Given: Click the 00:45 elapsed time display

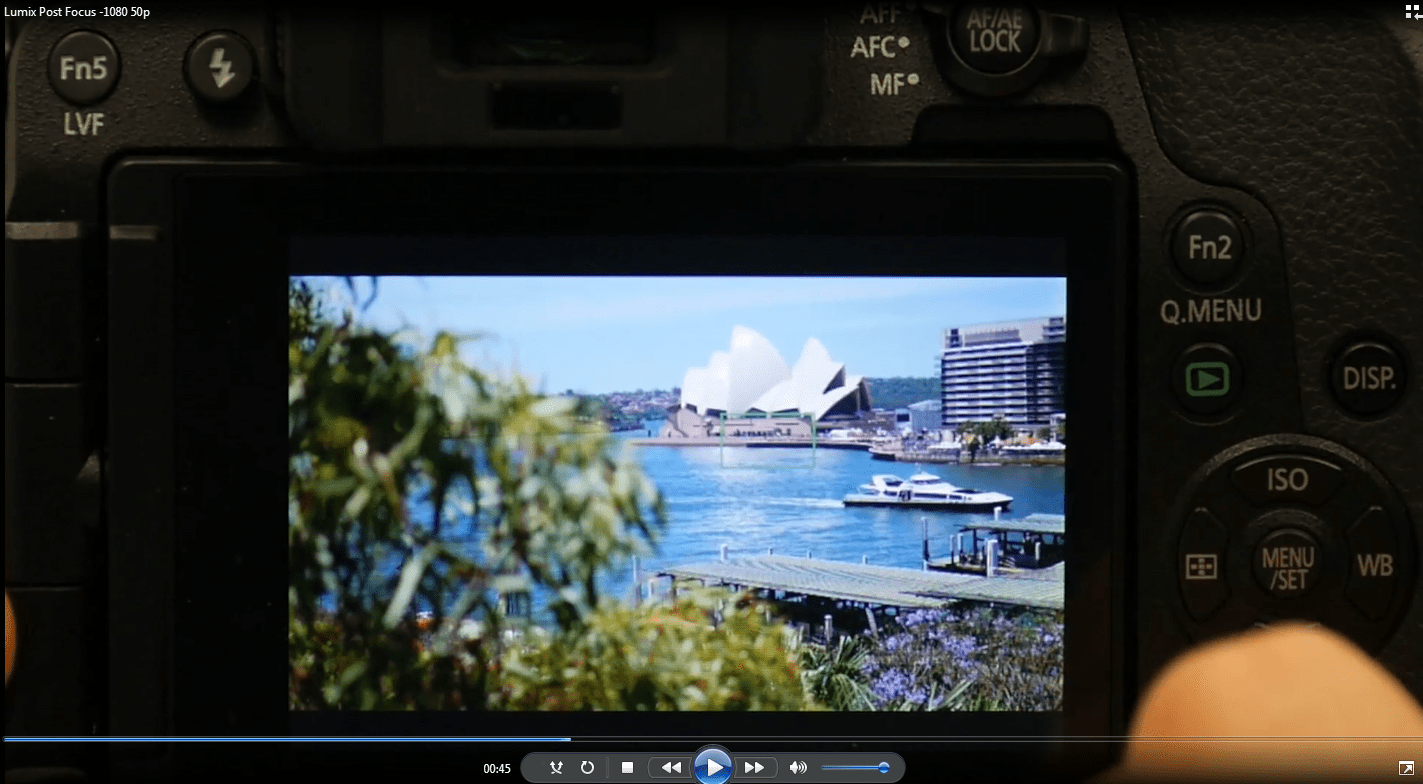Looking at the screenshot, I should coord(497,769).
